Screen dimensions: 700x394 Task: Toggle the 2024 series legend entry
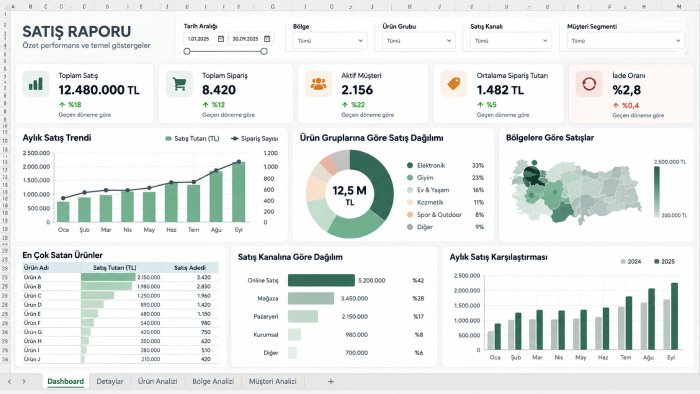[x=630, y=261]
